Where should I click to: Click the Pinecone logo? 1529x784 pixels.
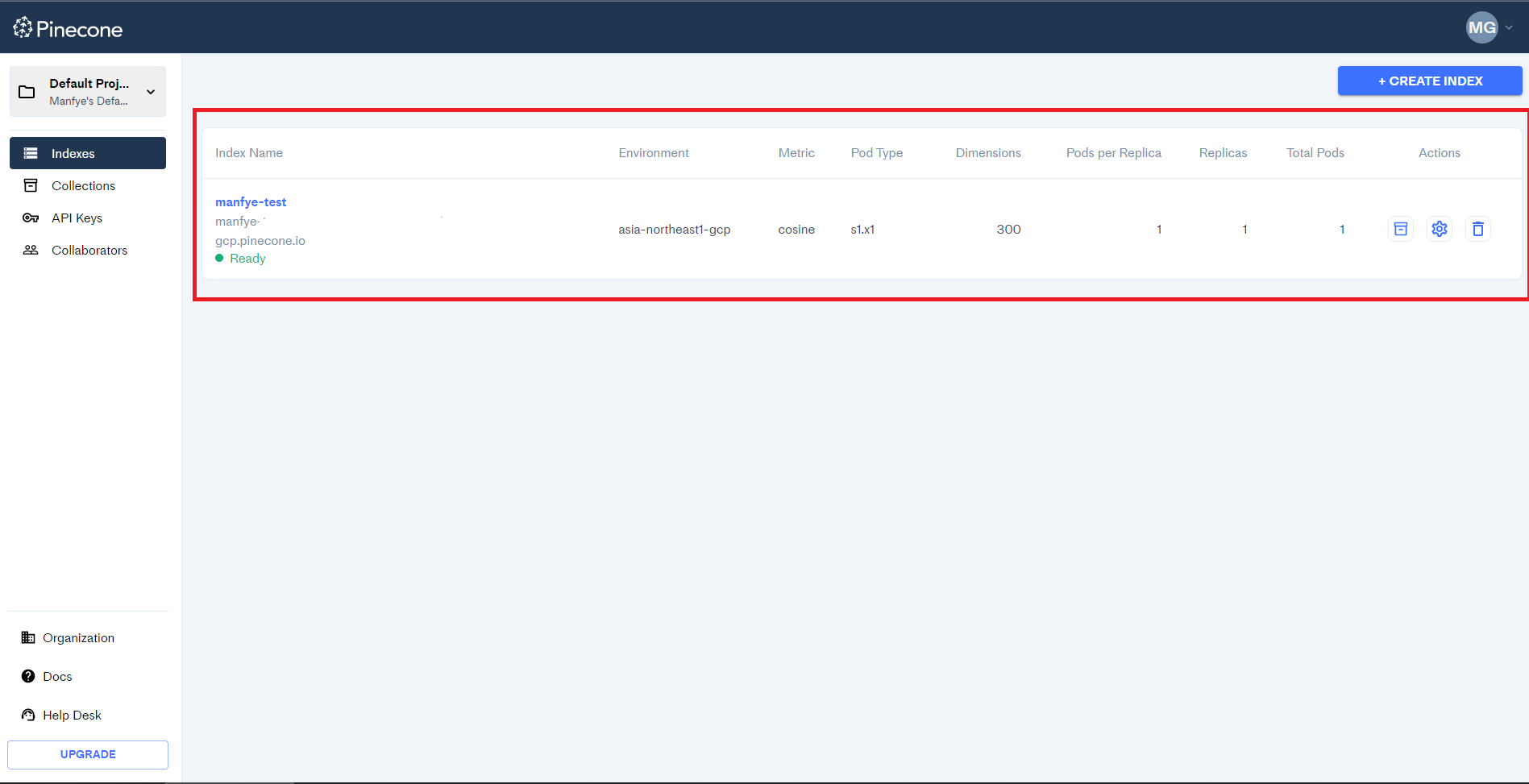tap(68, 29)
